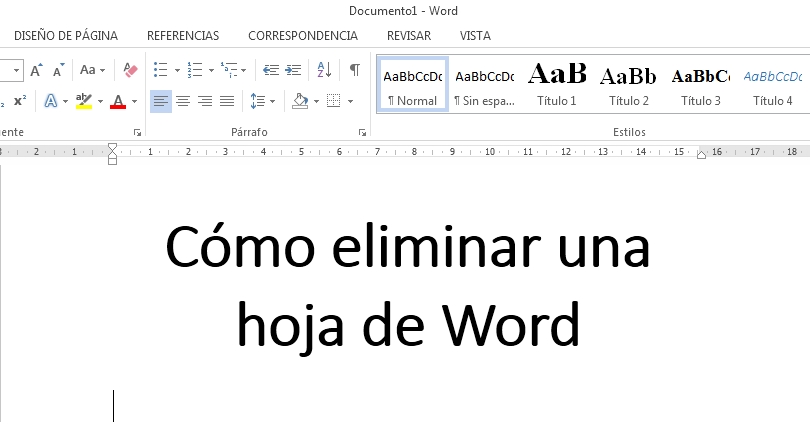
Task: Open the Font dialog launcher
Action: pyautogui.click(x=137, y=133)
